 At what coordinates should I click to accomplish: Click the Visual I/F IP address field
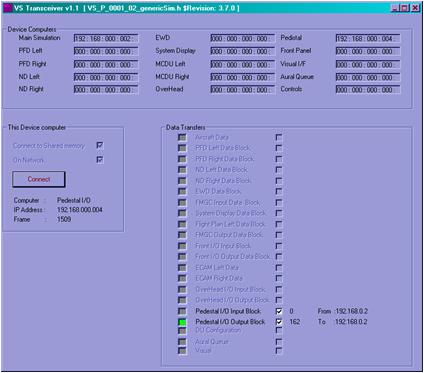click(368, 64)
